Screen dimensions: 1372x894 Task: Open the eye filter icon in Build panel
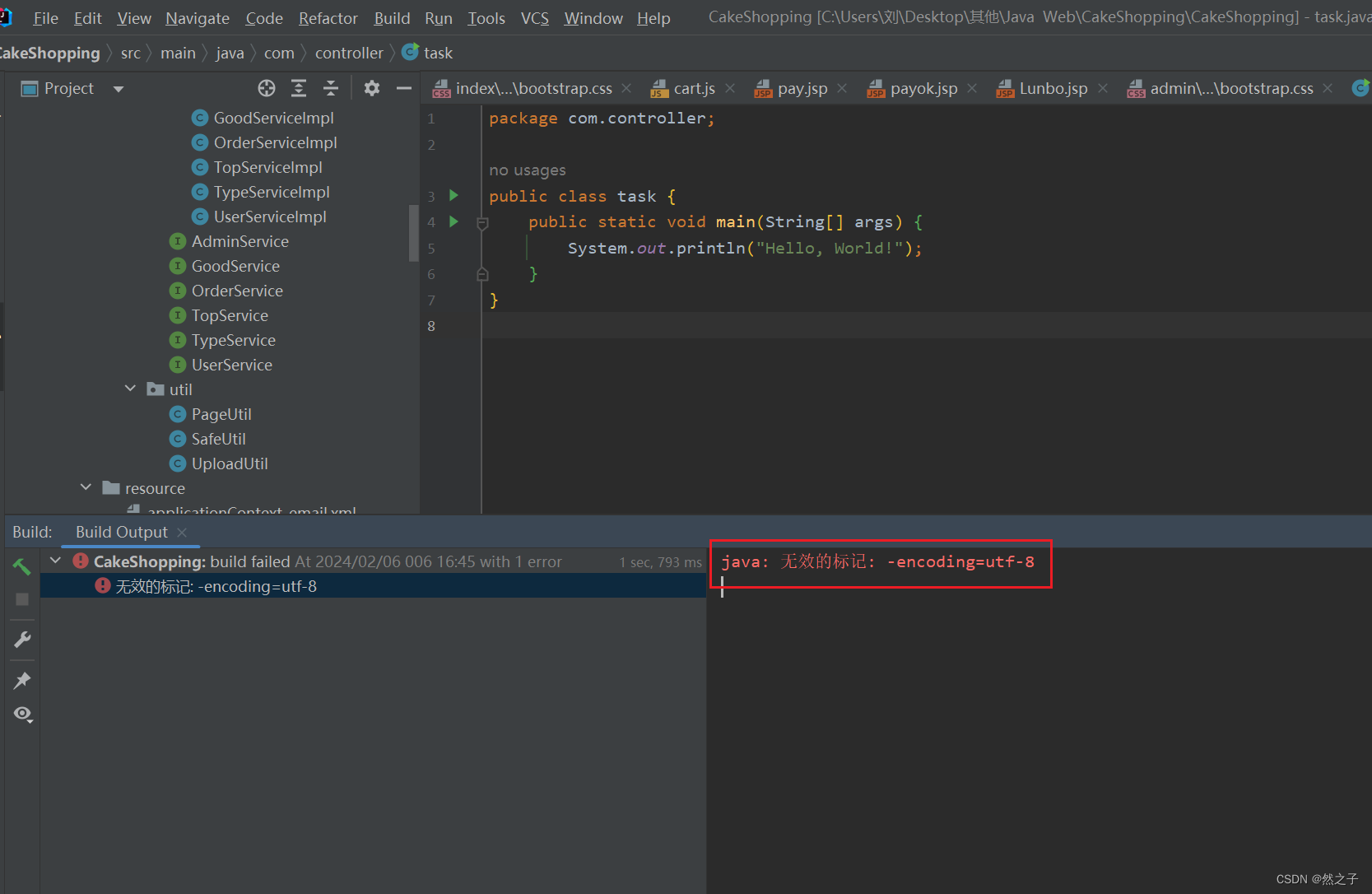(x=21, y=715)
